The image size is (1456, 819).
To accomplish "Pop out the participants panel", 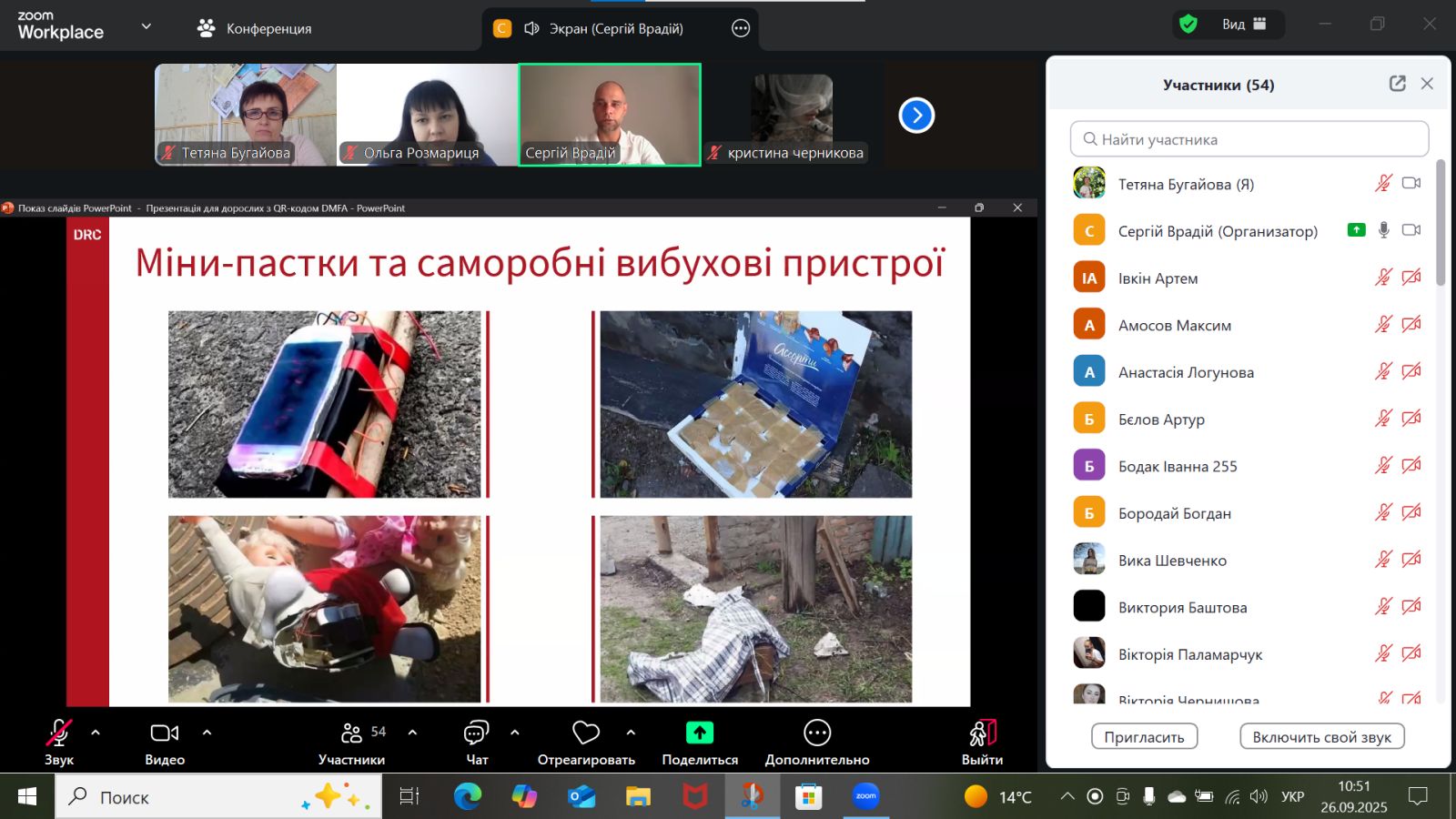I will click(1397, 84).
